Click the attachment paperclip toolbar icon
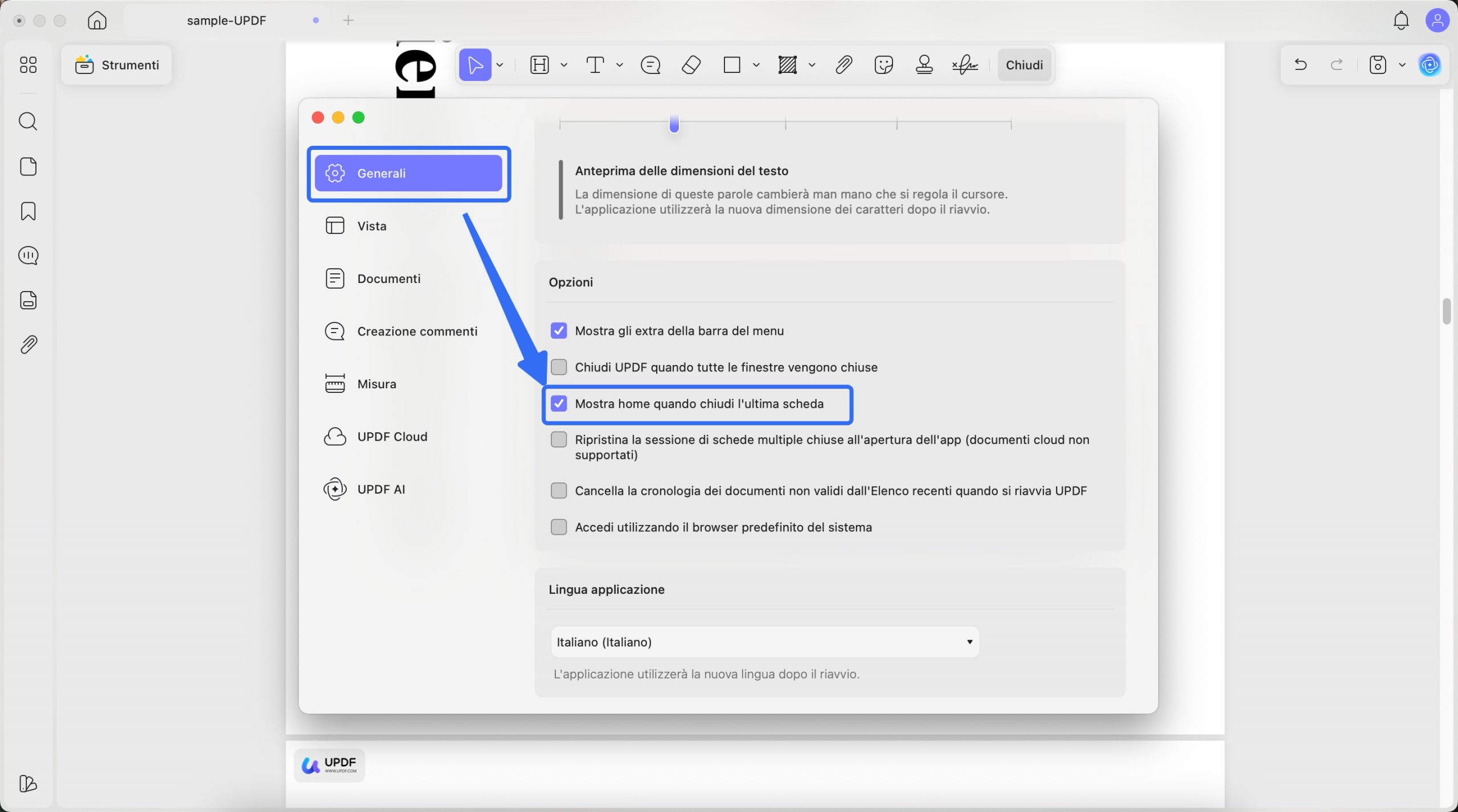The height and width of the screenshot is (812, 1458). pos(843,65)
